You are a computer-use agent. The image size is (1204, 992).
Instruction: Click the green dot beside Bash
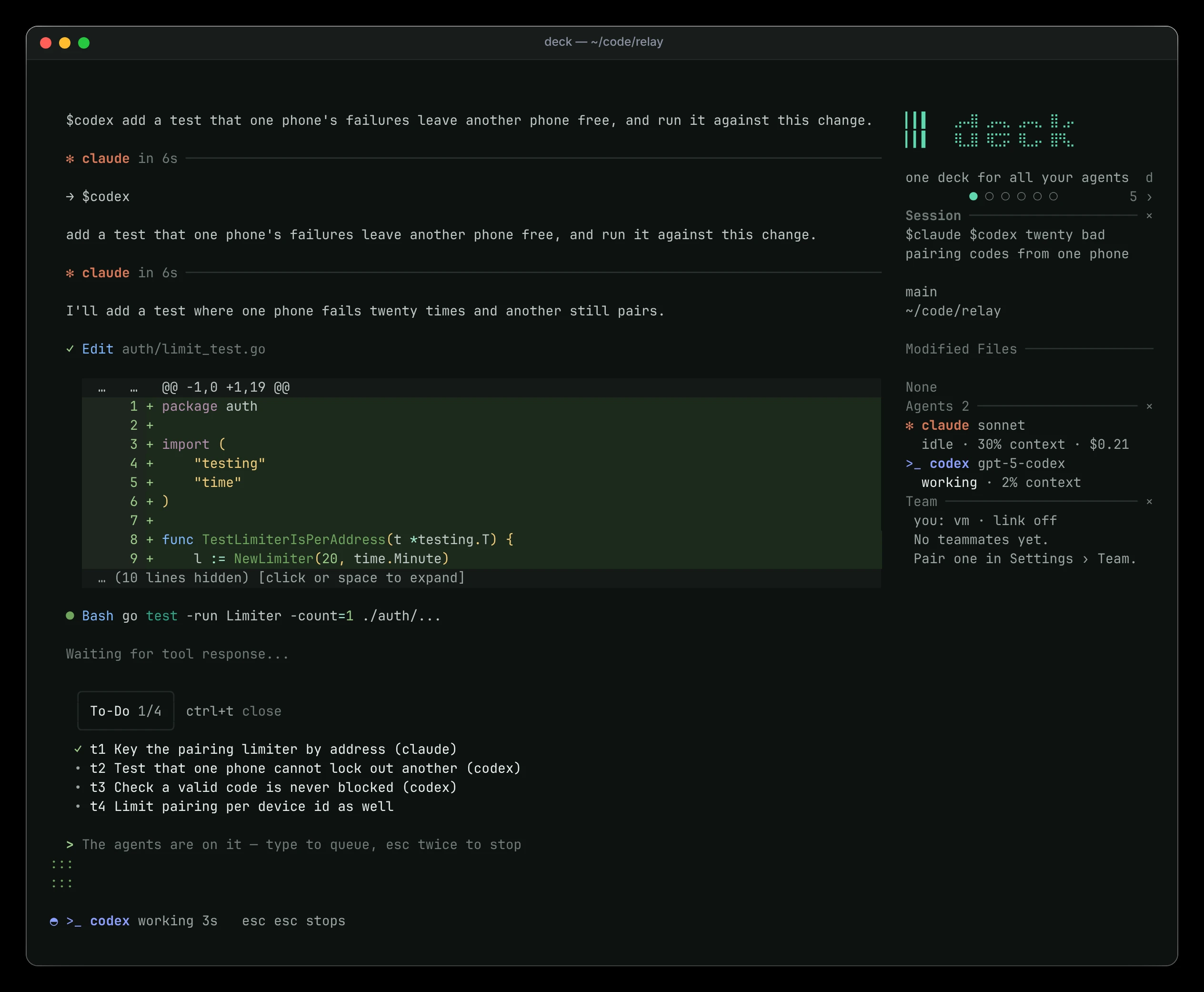pyautogui.click(x=70, y=616)
